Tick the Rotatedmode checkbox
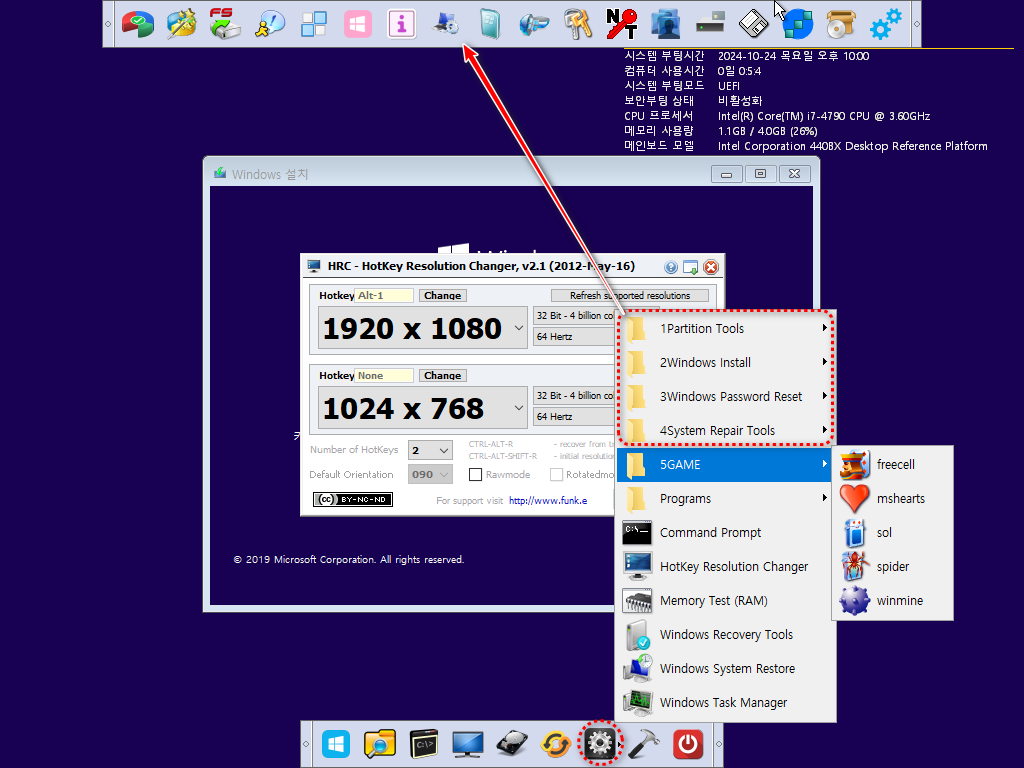 pos(556,474)
